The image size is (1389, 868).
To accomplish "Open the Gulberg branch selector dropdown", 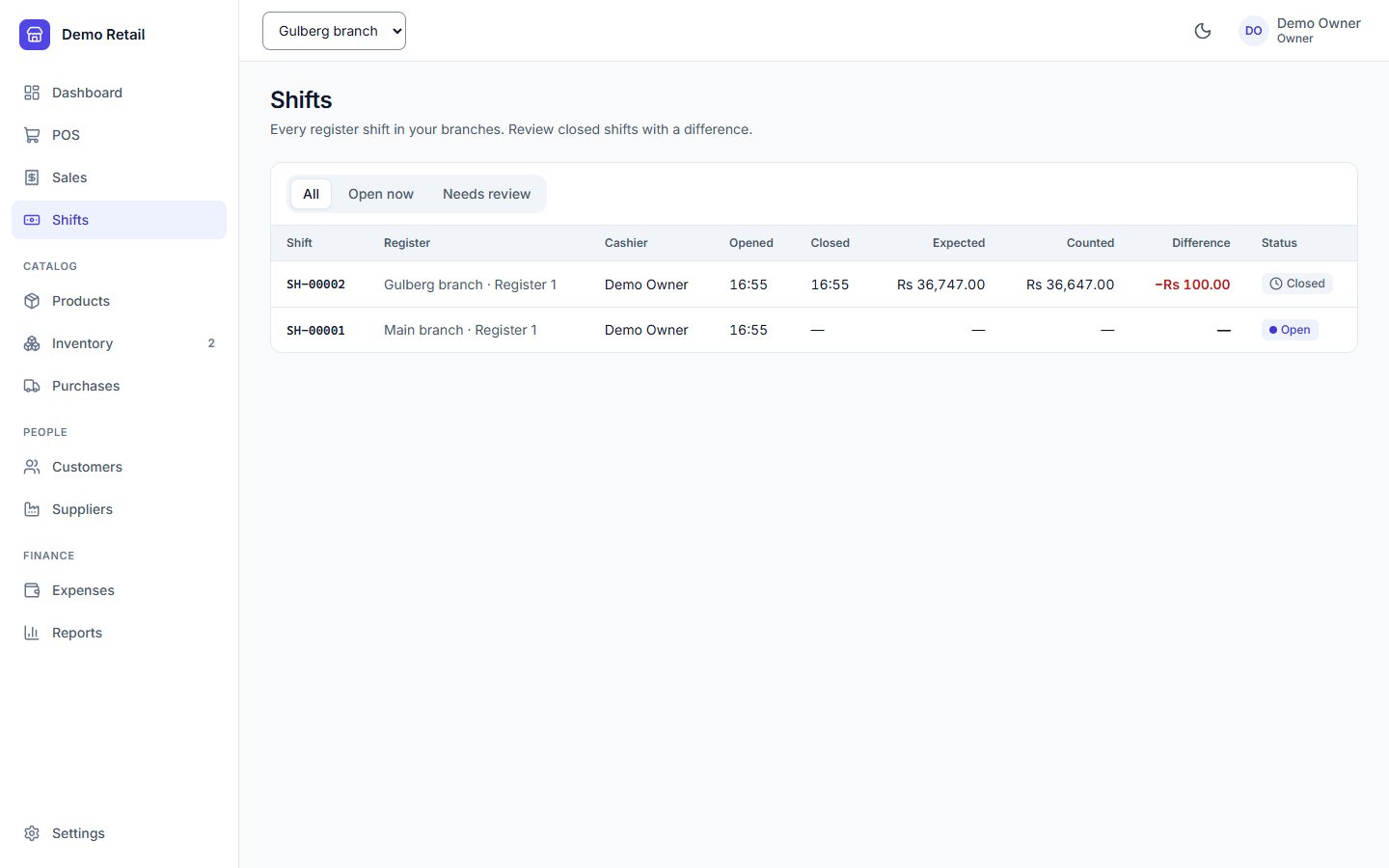I will [x=334, y=31].
